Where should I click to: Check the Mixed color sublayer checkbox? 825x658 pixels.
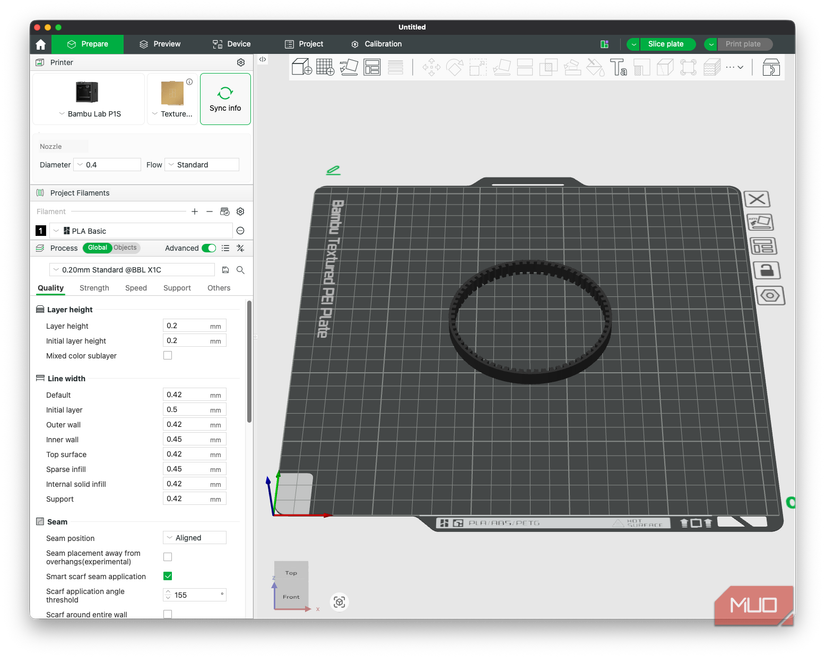pyautogui.click(x=167, y=356)
